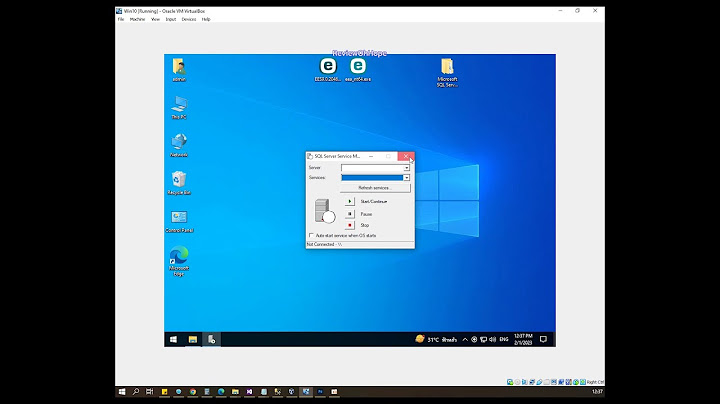Click the highlighted Services combo field

click(372, 178)
